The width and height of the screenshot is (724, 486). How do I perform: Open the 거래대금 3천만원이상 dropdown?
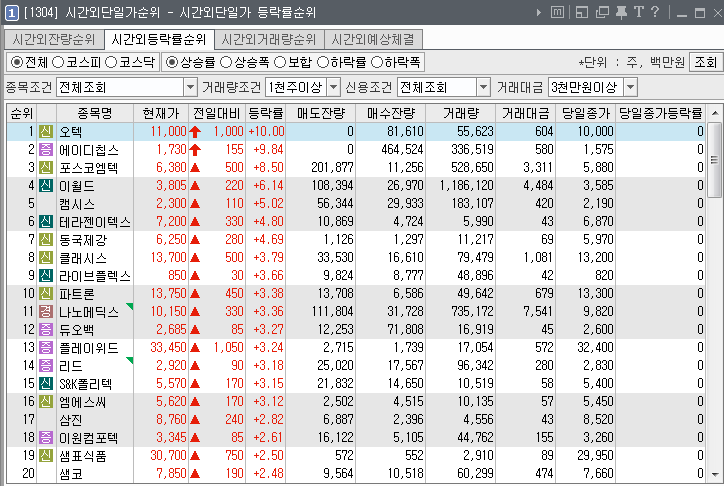[631, 87]
